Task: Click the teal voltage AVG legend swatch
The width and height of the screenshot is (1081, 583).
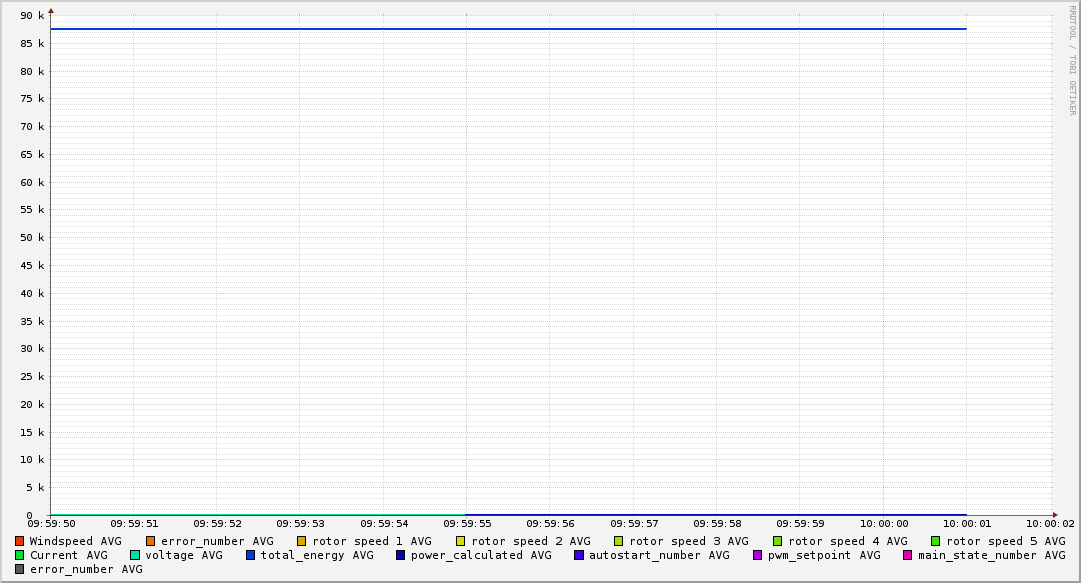Action: pyautogui.click(x=135, y=555)
